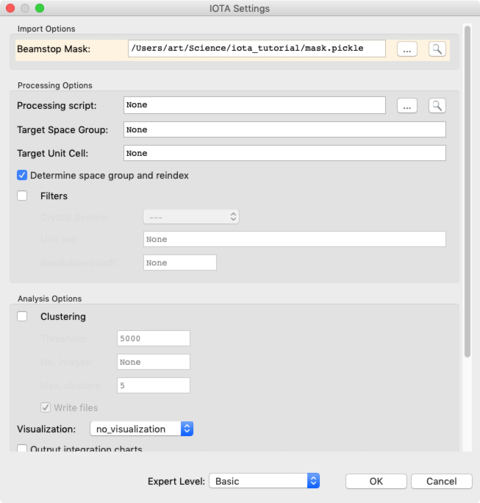480x503 pixels.
Task: Open the Visualization dropdown
Action: [x=142, y=429]
